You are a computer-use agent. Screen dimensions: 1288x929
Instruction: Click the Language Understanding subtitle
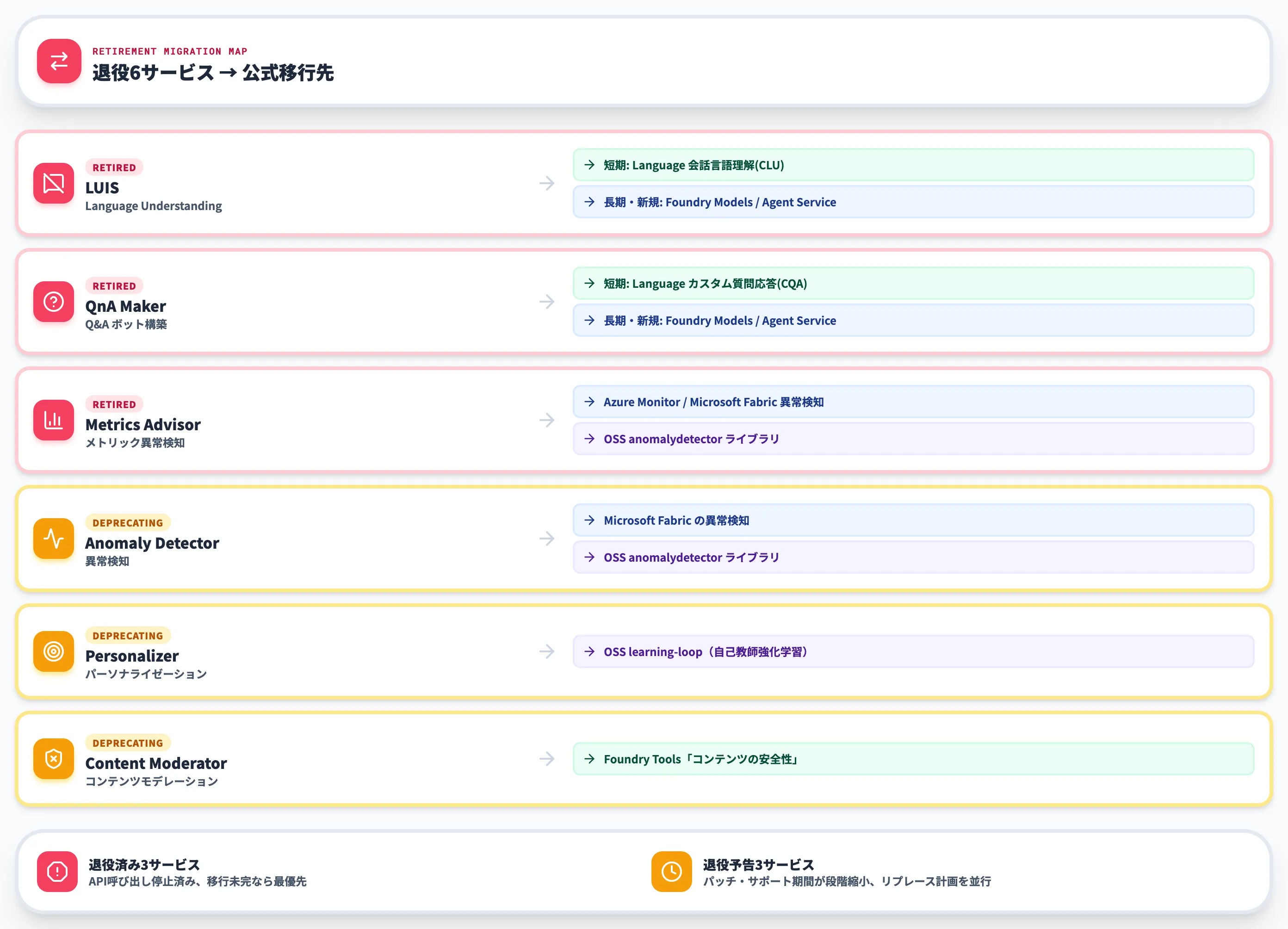[x=153, y=205]
